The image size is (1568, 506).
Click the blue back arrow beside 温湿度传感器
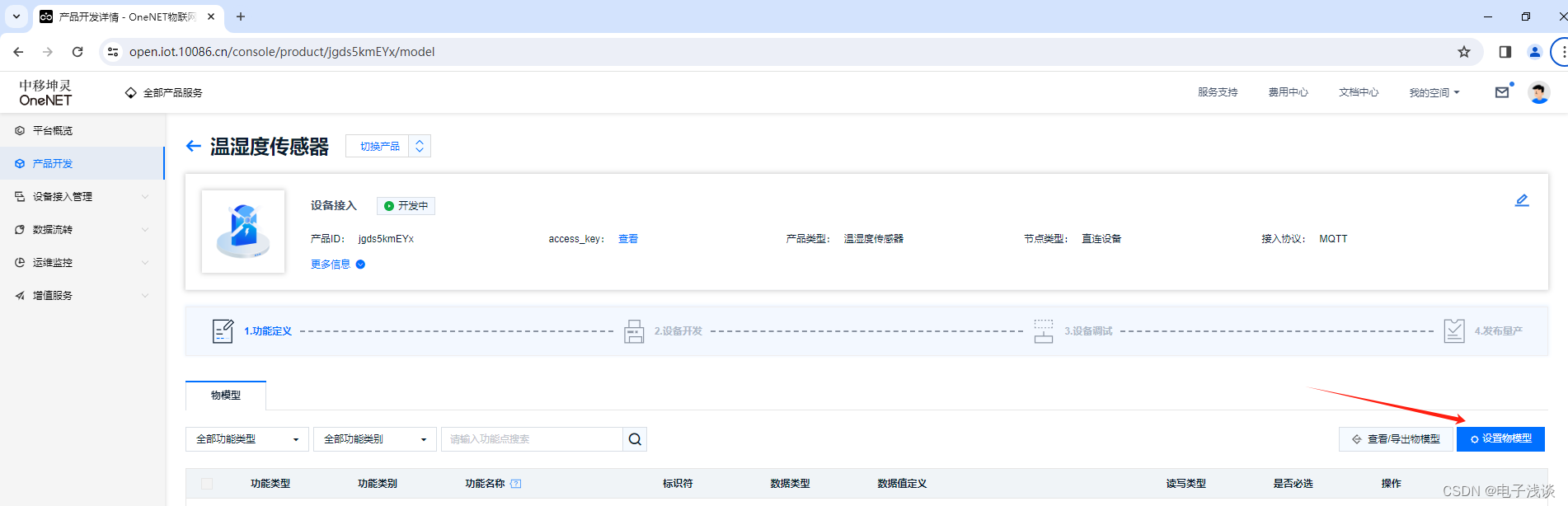click(194, 146)
